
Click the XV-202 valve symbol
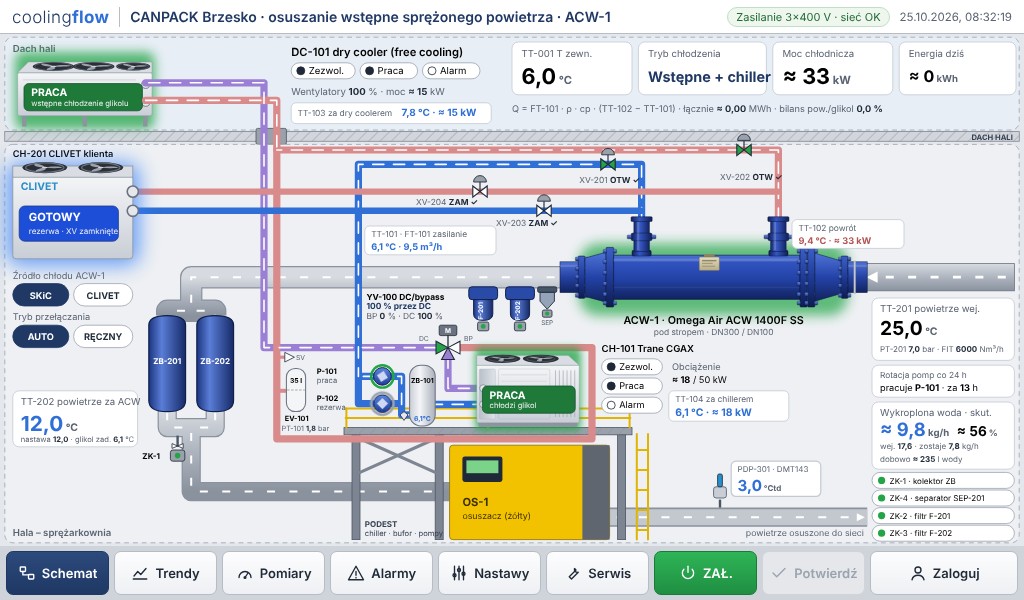[744, 146]
